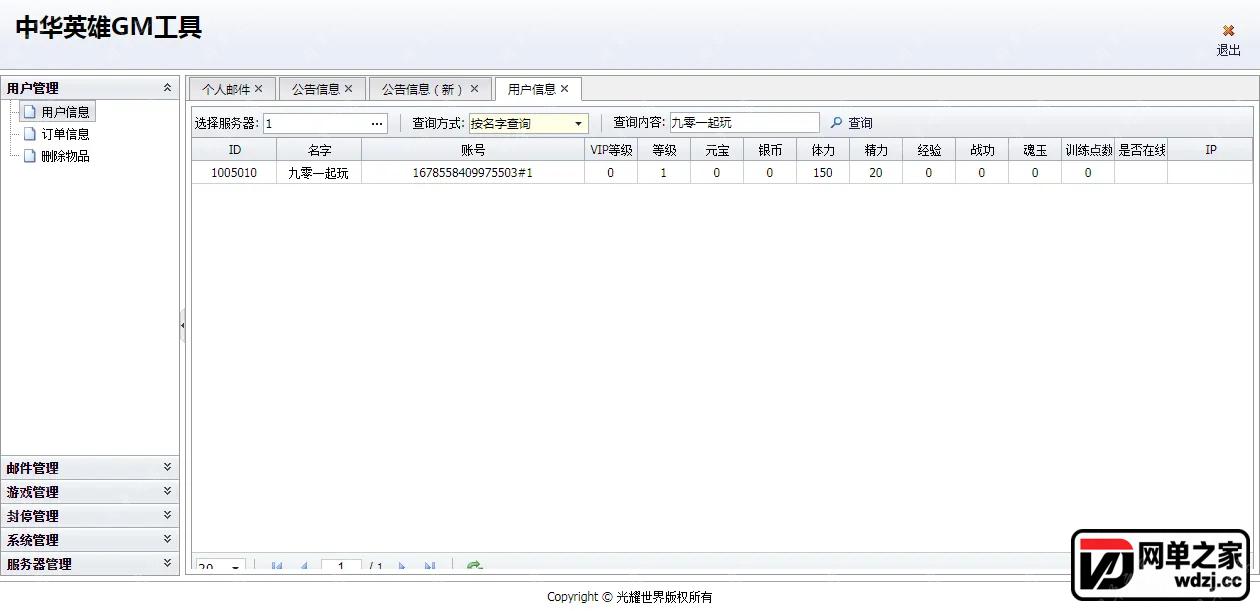This screenshot has width=1260, height=611.
Task: Select the cell with ID 1005010
Action: coord(234,173)
